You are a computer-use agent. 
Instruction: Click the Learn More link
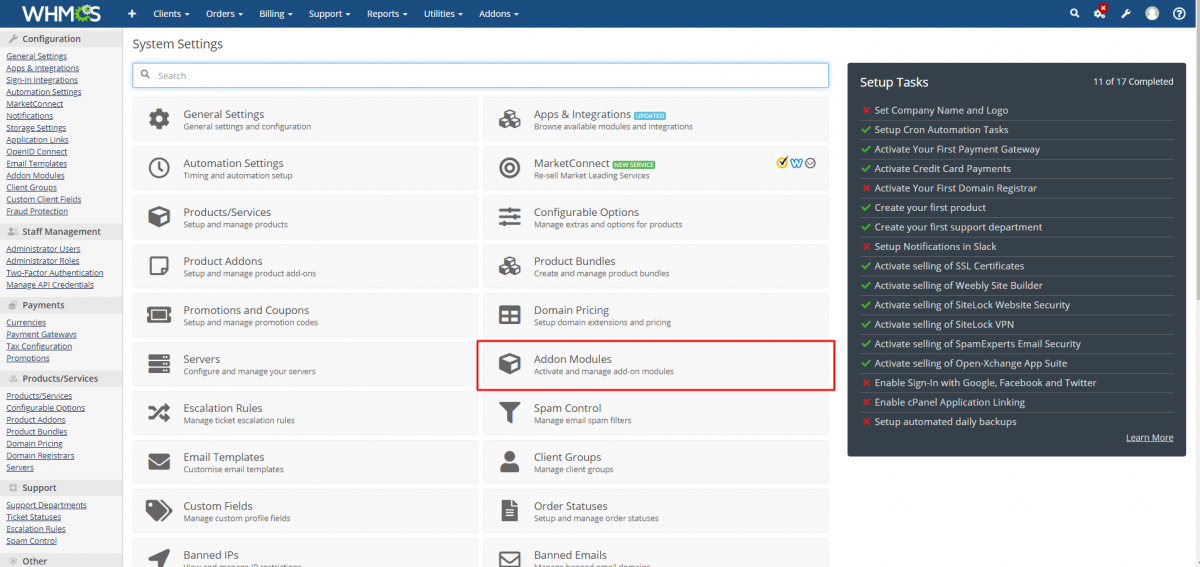tap(1149, 438)
